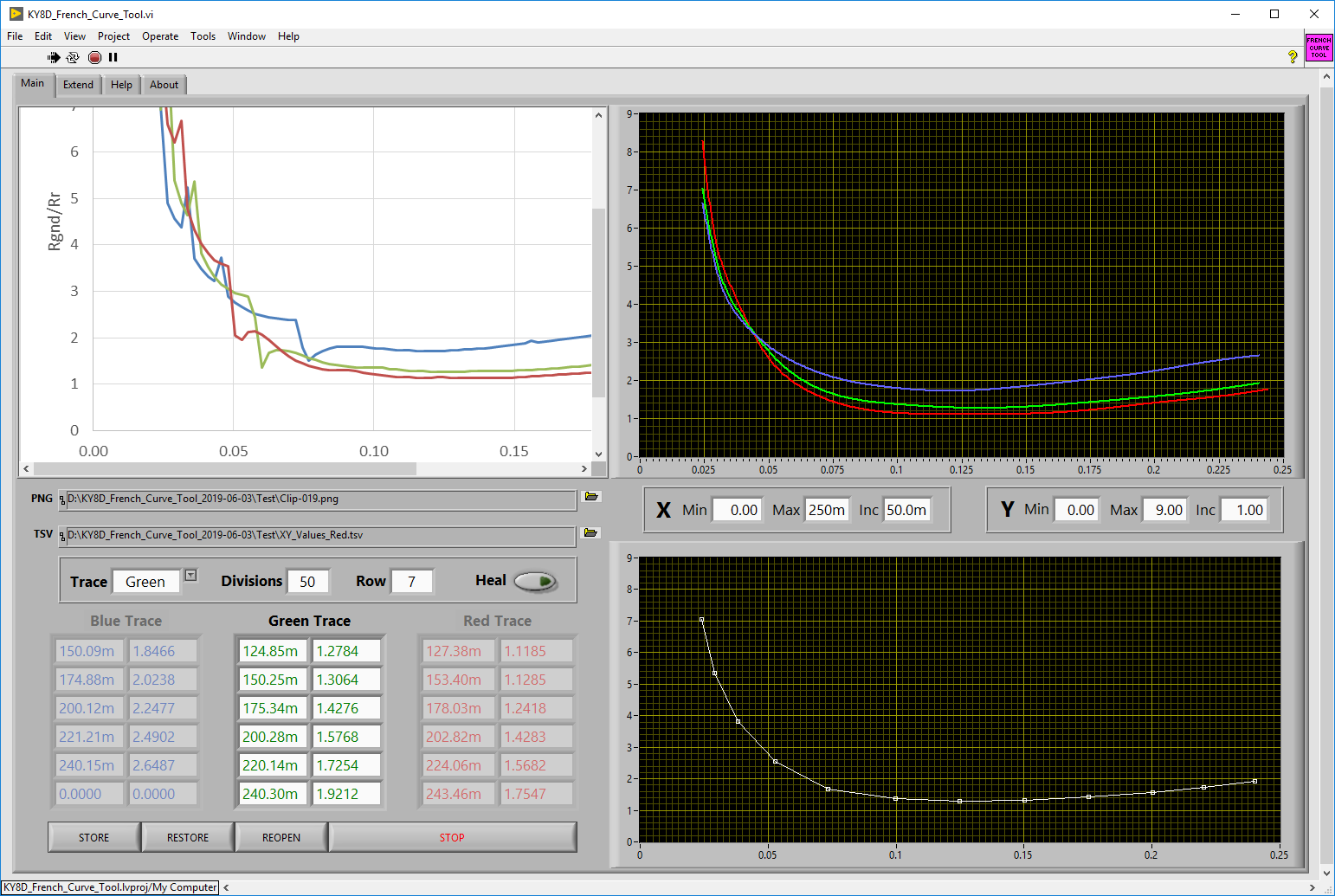Click the Y Inc field showing 1.00
This screenshot has height=896, width=1335.
tap(1246, 510)
